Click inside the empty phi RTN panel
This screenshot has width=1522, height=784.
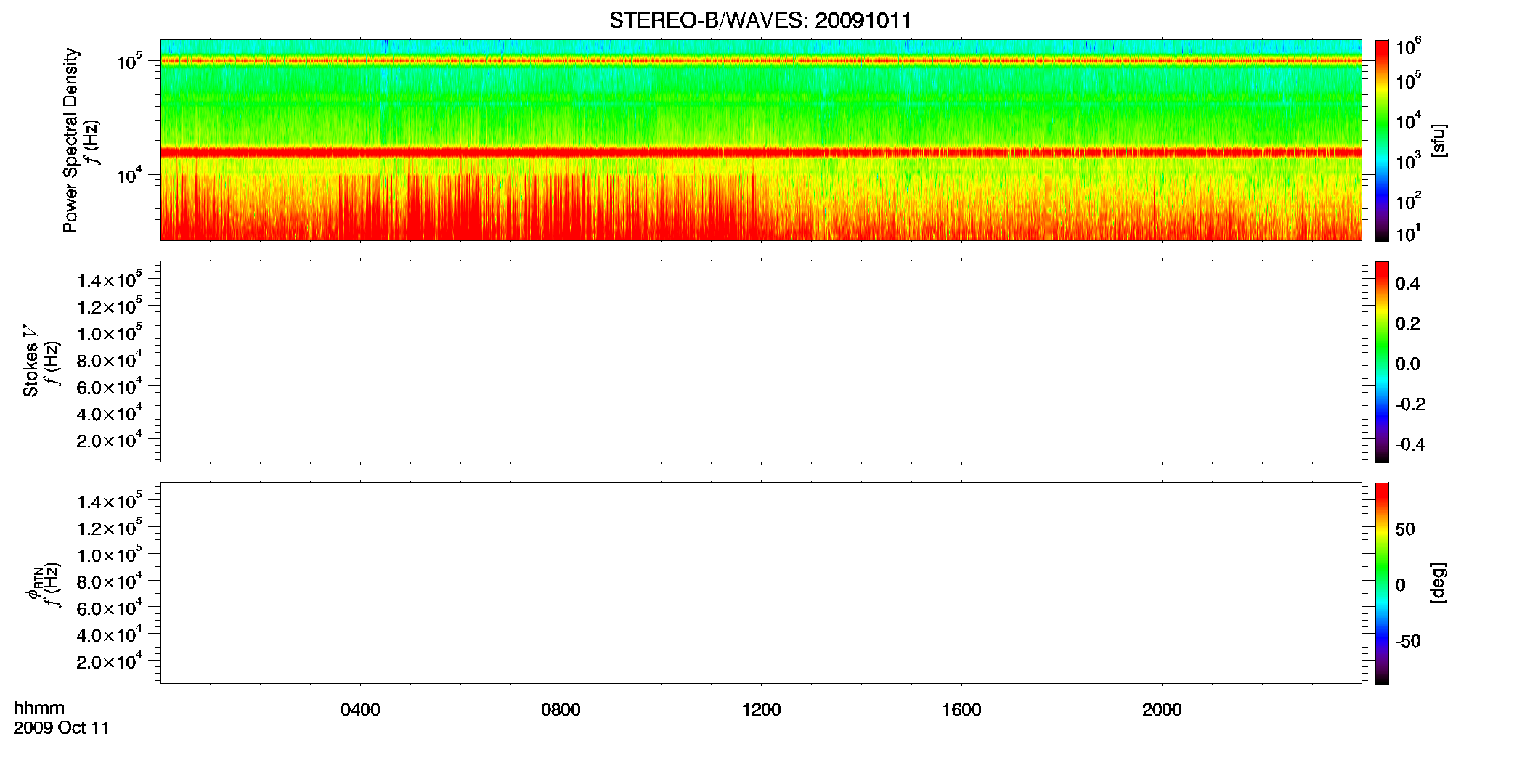[761, 583]
